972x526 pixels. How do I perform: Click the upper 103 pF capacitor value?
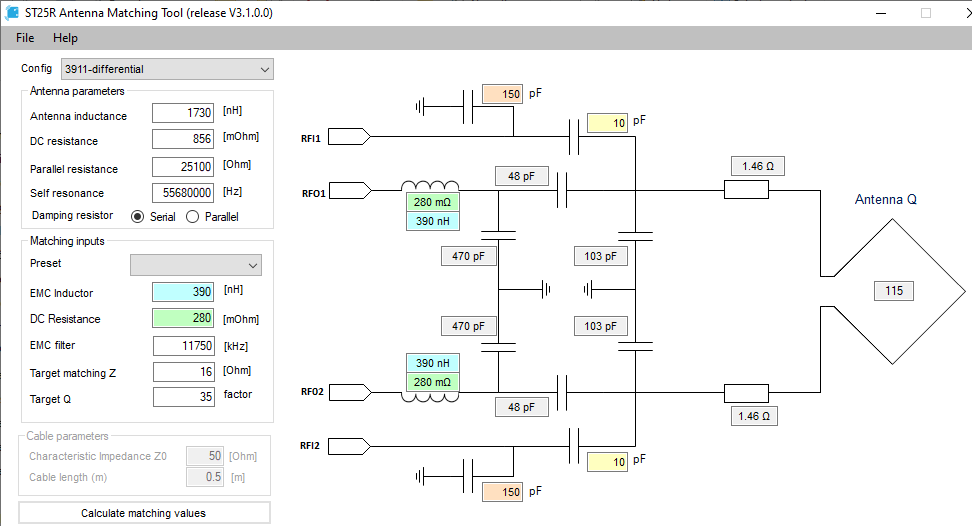point(601,256)
